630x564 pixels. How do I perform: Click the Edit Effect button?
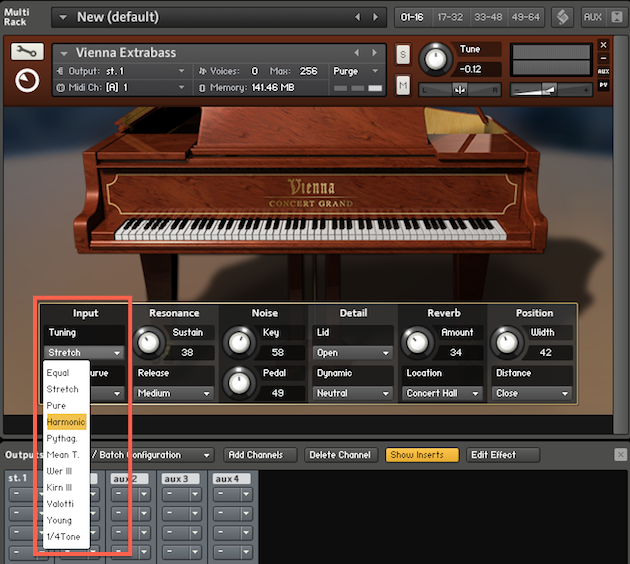pyautogui.click(x=503, y=455)
